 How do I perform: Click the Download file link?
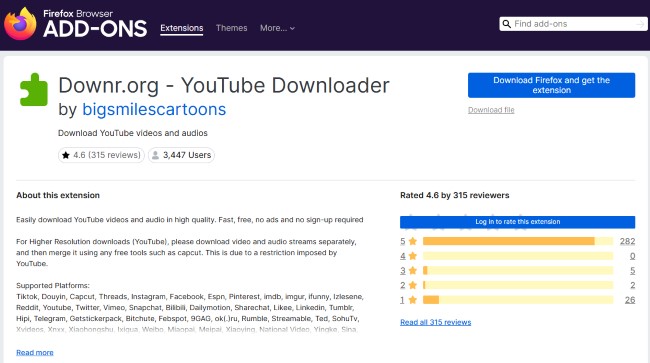(491, 110)
